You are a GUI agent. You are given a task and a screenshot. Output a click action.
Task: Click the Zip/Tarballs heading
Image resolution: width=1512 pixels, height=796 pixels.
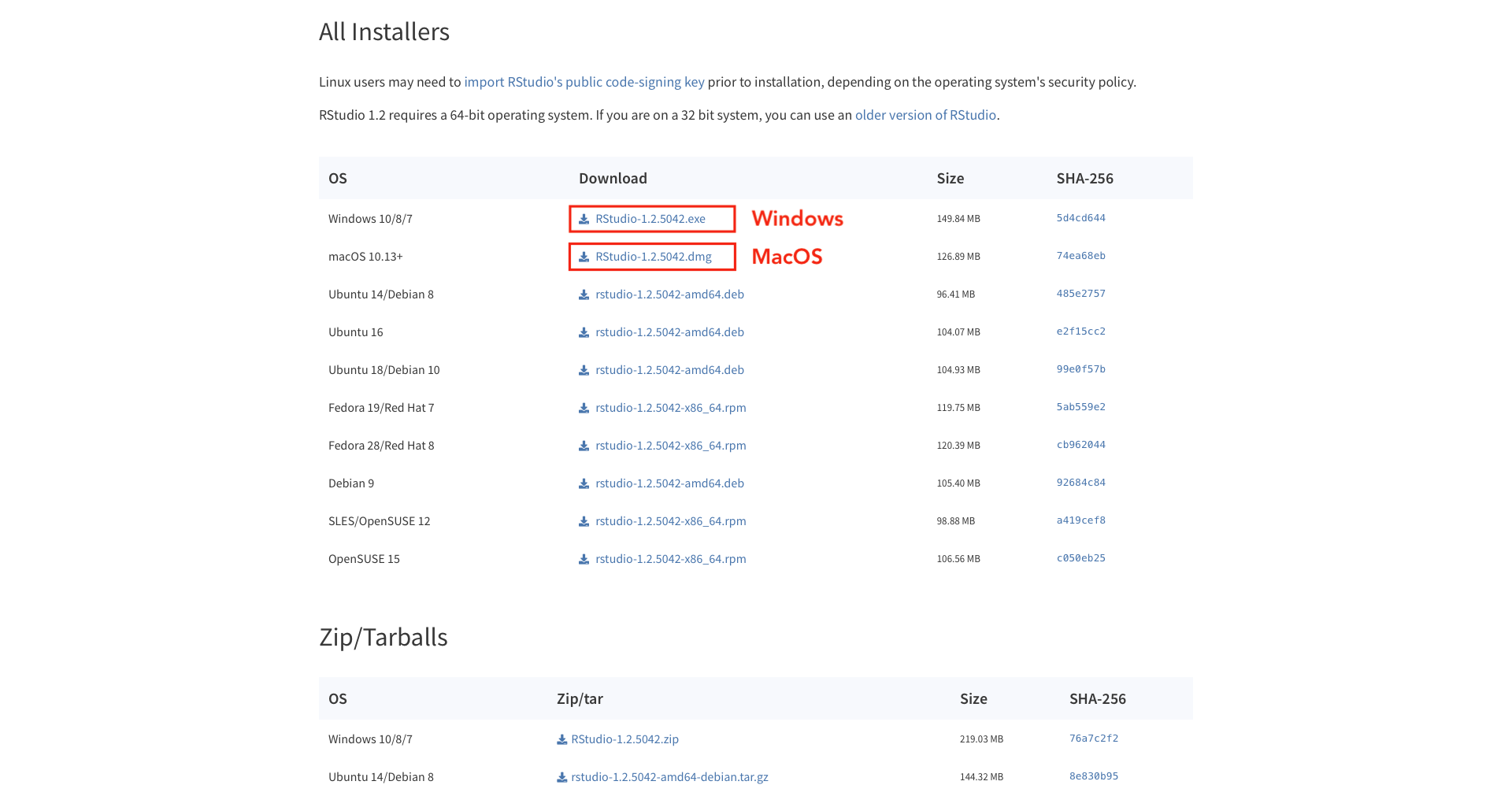tap(384, 637)
